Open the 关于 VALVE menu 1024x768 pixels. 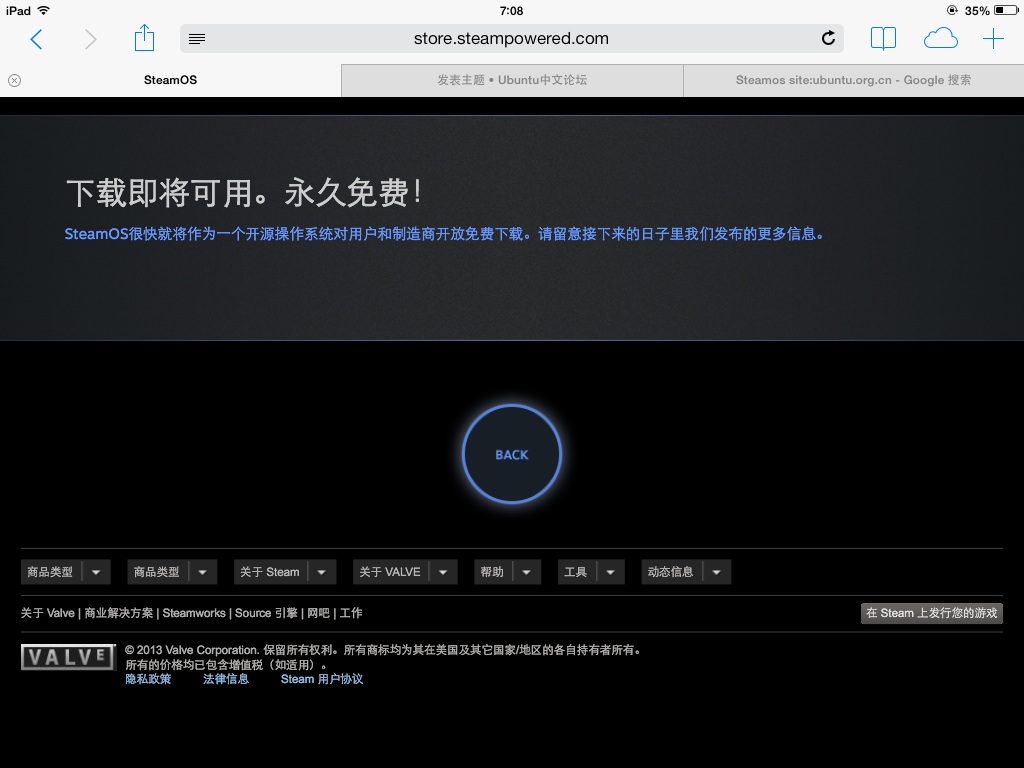pyautogui.click(x=390, y=572)
